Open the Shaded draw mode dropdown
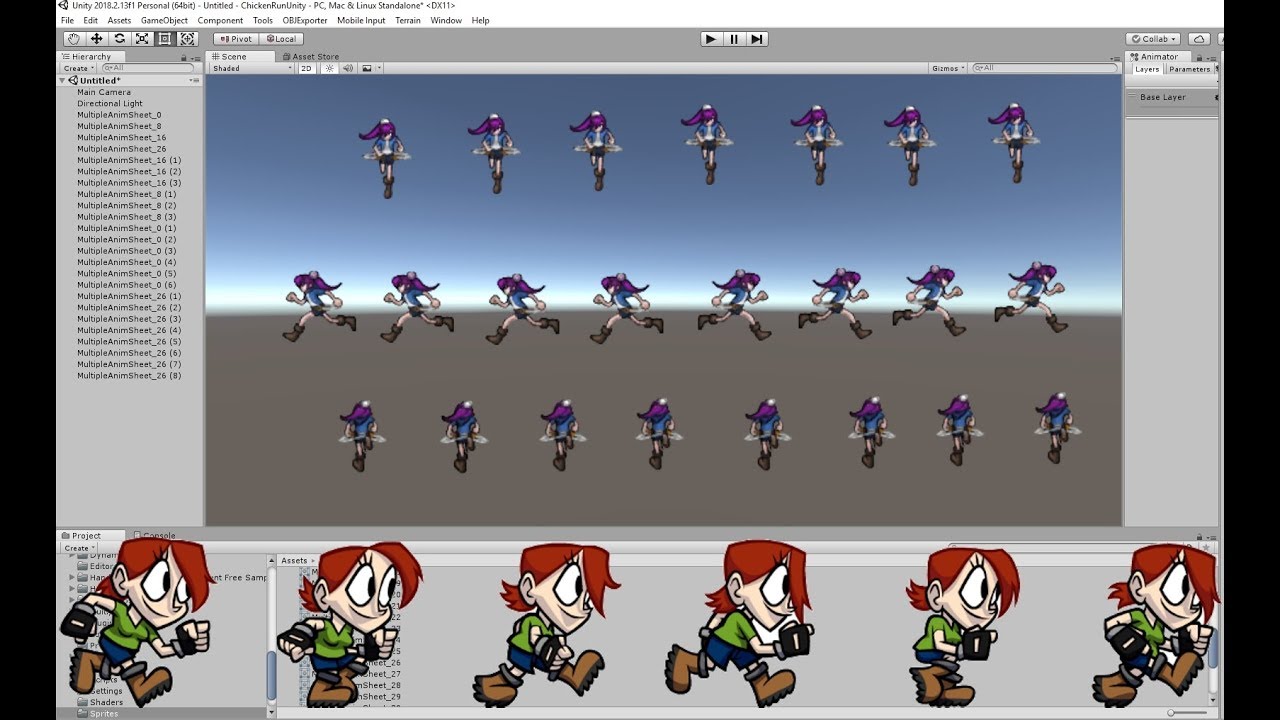1280x720 pixels. pyautogui.click(x=251, y=68)
